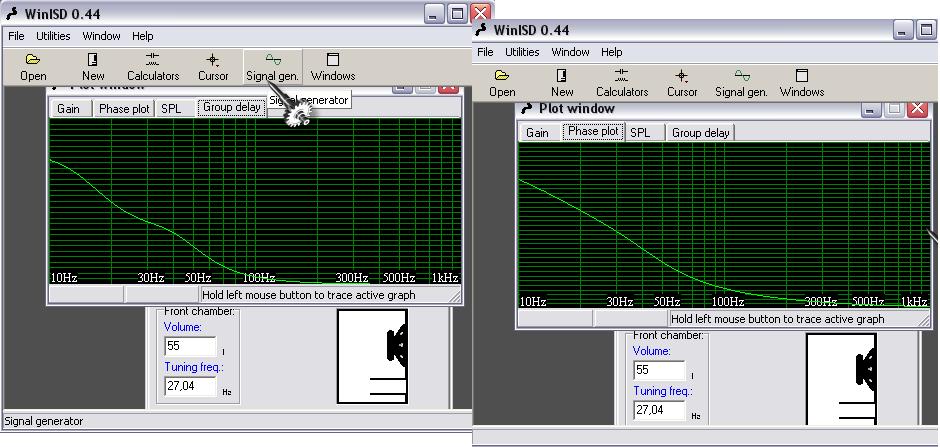
Task: Open Help menu in right WinISD window
Action: pyautogui.click(x=611, y=52)
